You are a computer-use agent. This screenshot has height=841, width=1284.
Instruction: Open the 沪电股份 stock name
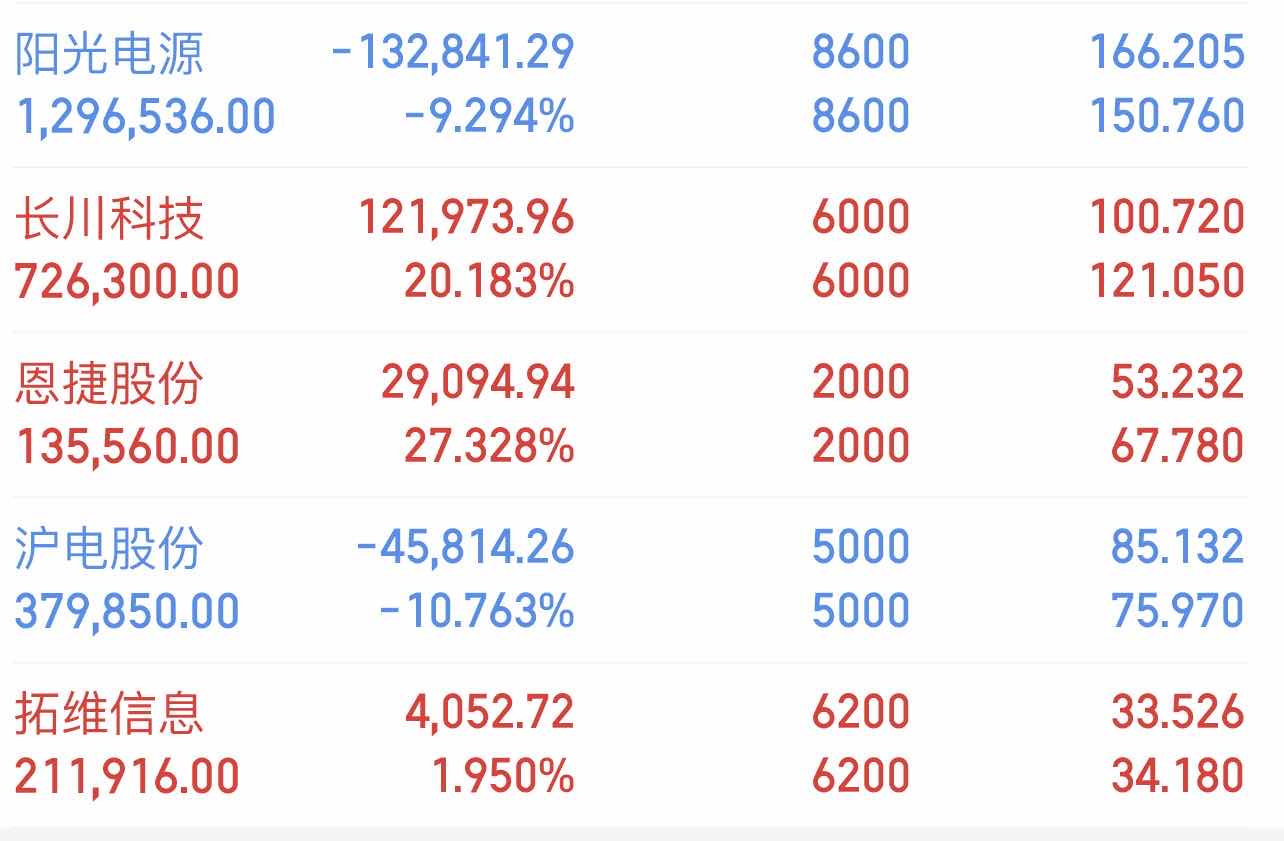(109, 548)
